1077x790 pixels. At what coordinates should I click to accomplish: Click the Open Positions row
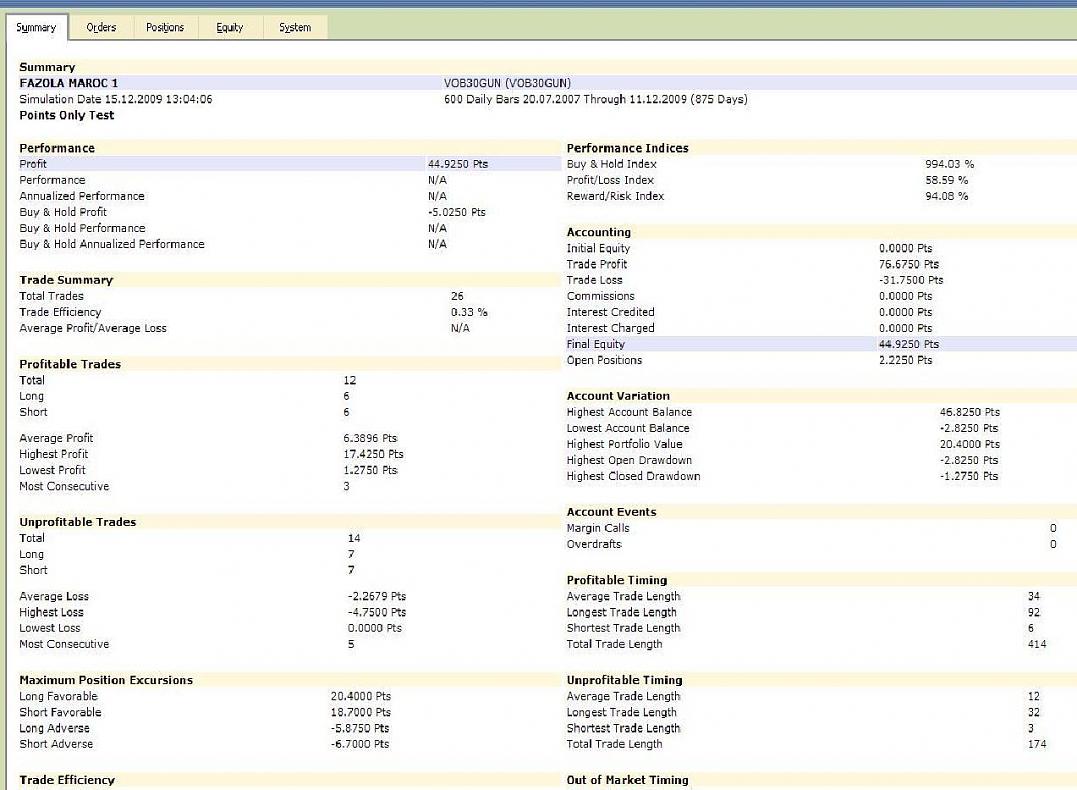604,360
